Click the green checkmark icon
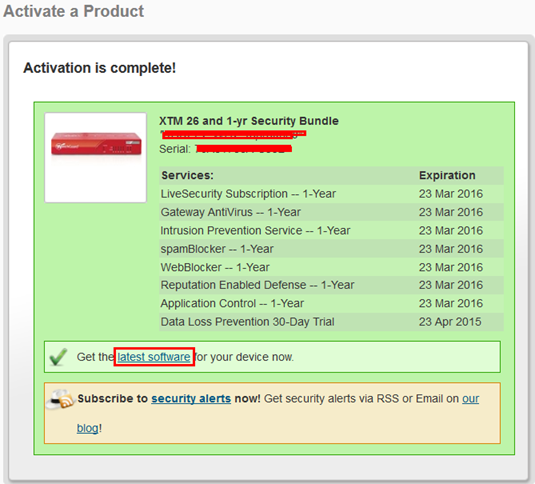Image resolution: width=535 pixels, height=484 pixels. point(58,357)
